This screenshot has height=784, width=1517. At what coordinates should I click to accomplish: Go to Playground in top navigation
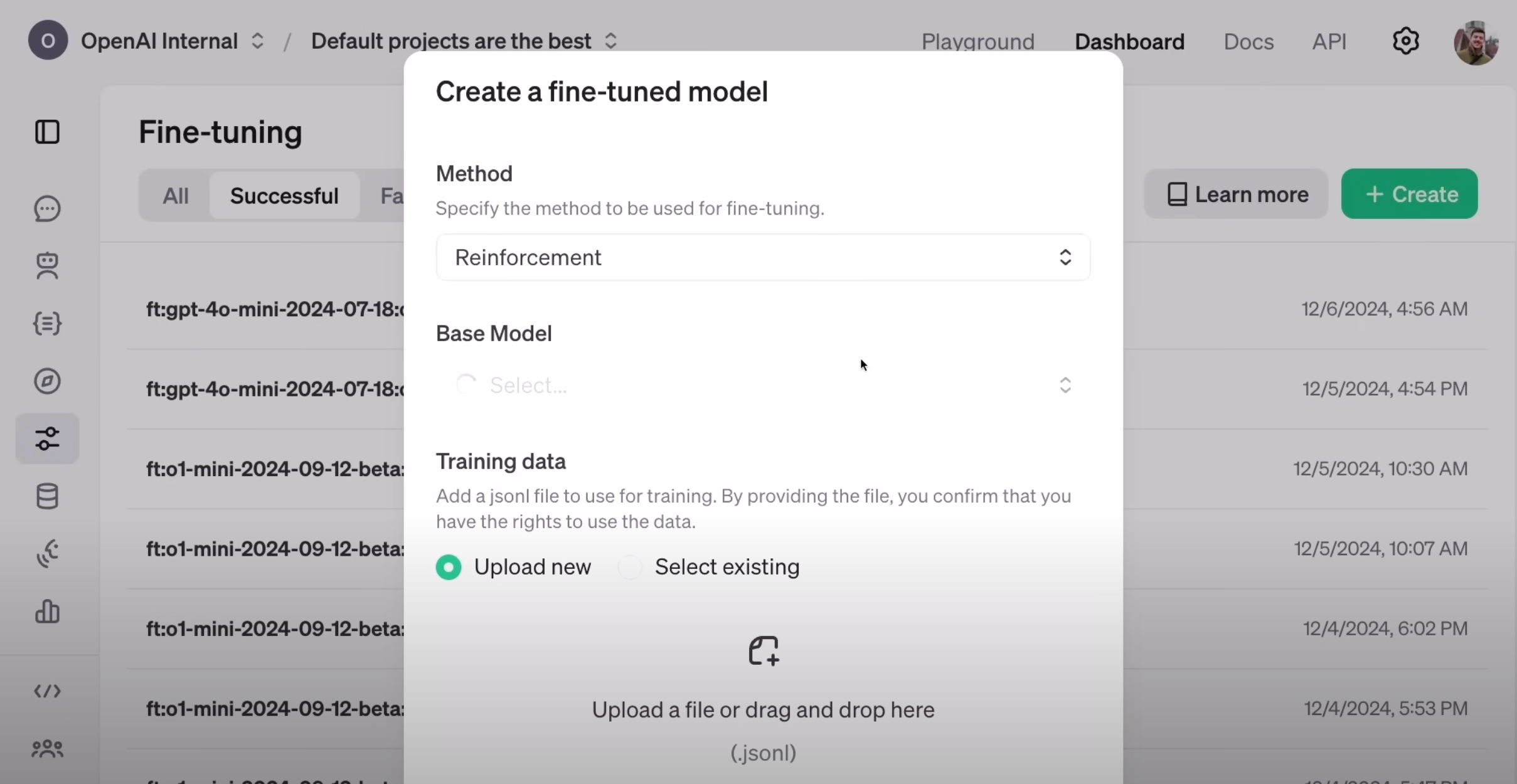[x=977, y=41]
